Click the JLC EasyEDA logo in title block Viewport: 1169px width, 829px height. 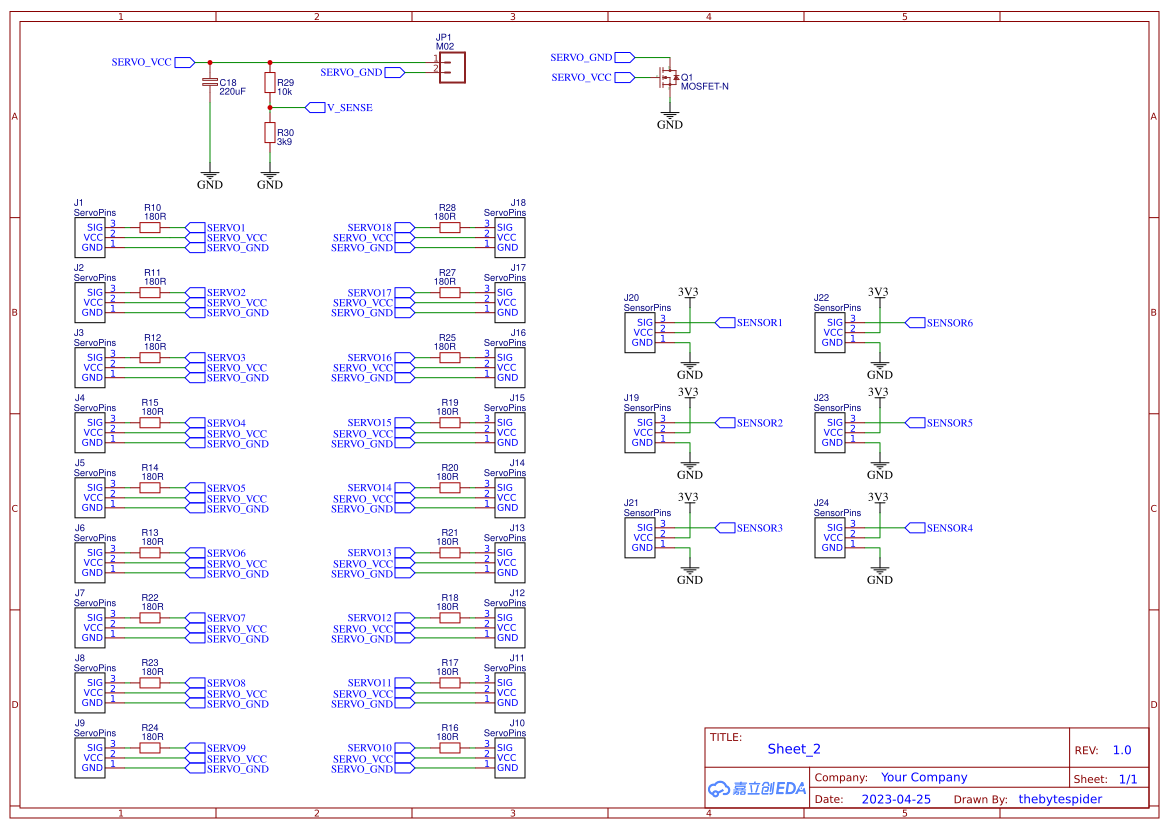(x=756, y=788)
